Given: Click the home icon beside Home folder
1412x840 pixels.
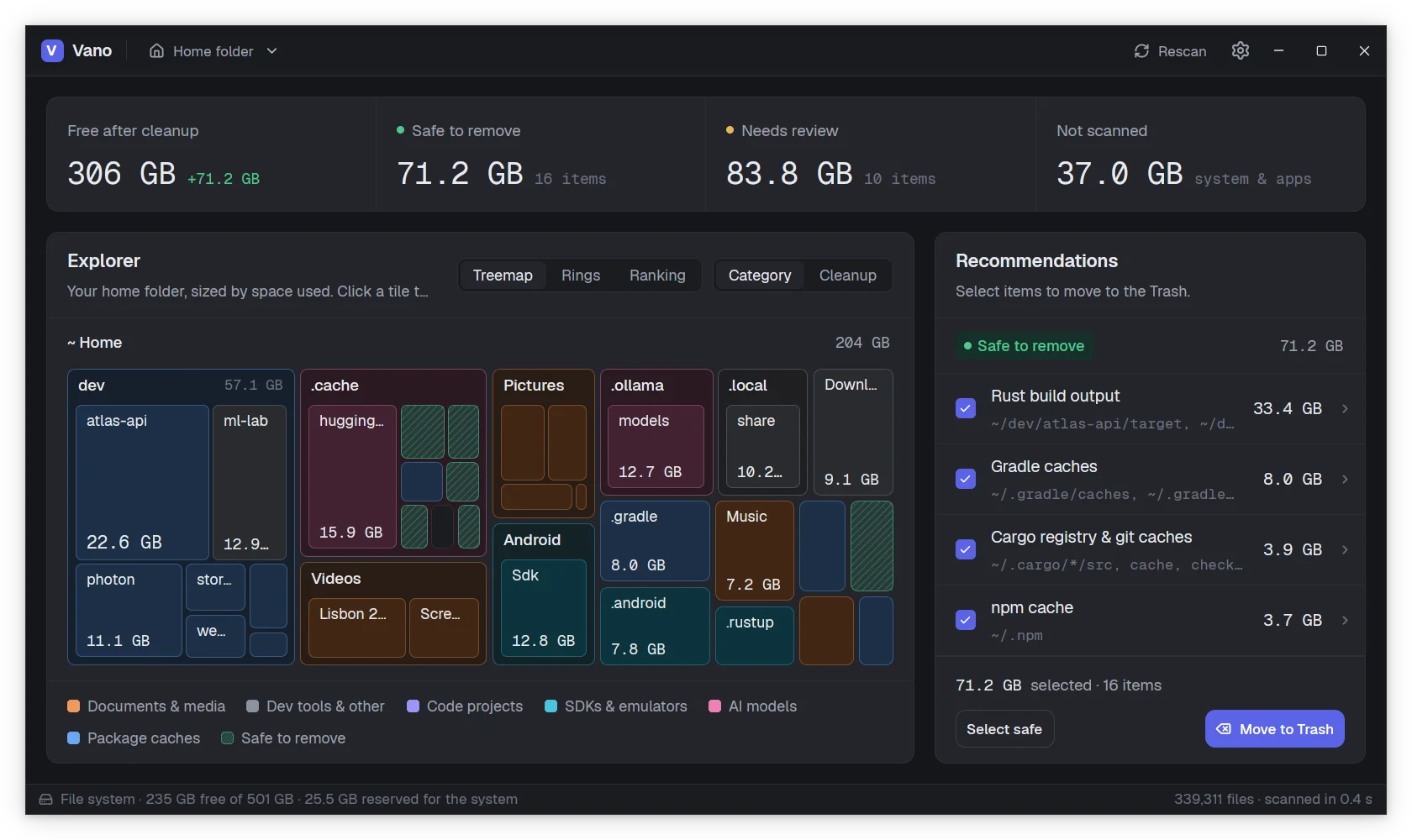Looking at the screenshot, I should (x=156, y=51).
